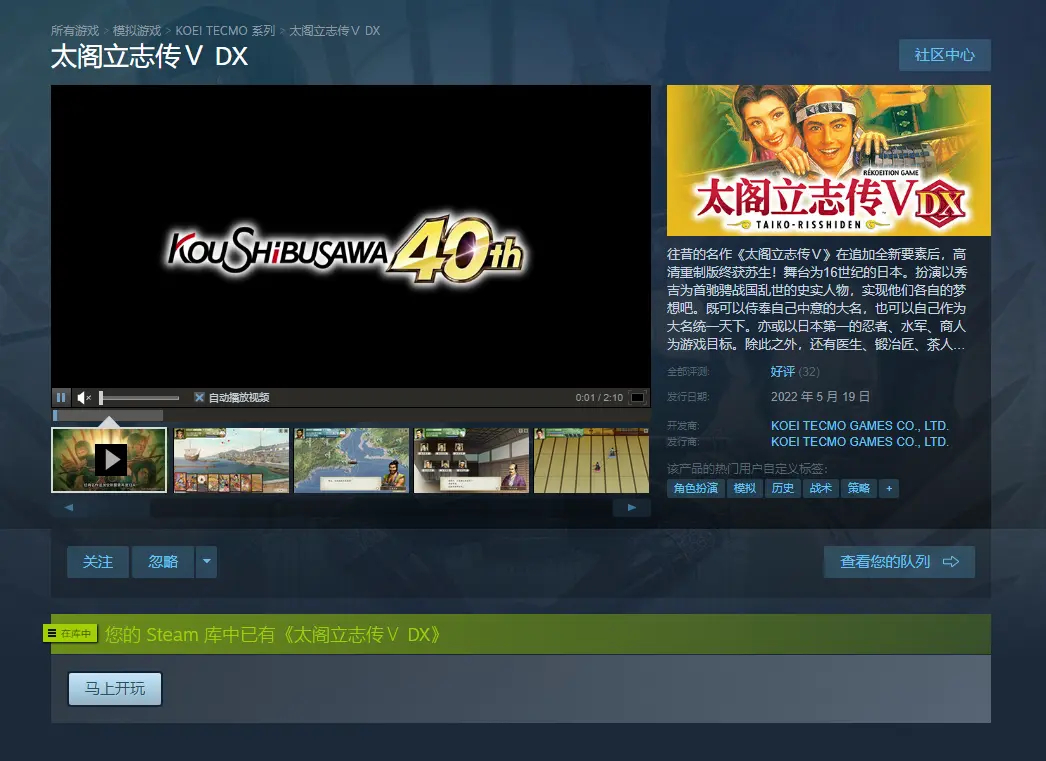Open publisher KOEI TECMO GAMES link
This screenshot has height=761, width=1046.
[x=860, y=442]
